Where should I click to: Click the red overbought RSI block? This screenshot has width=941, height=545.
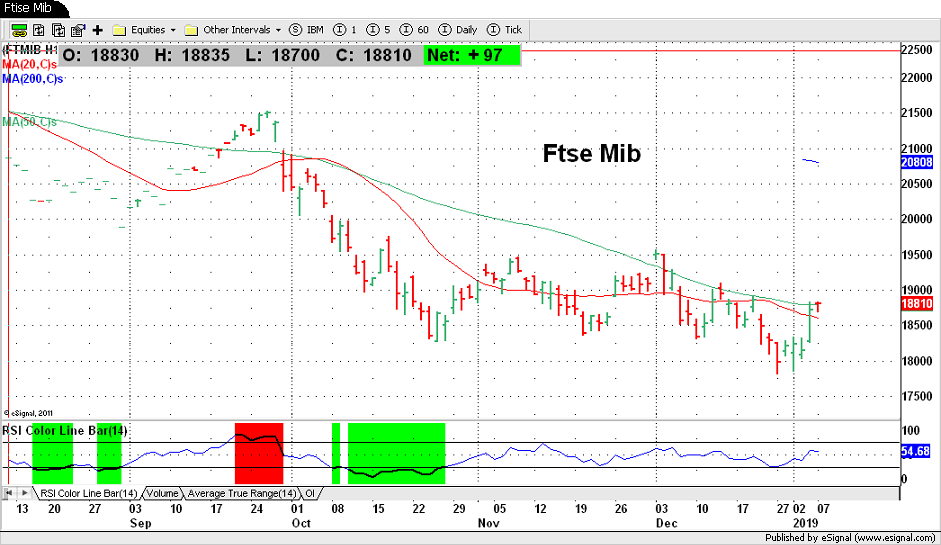[259, 453]
